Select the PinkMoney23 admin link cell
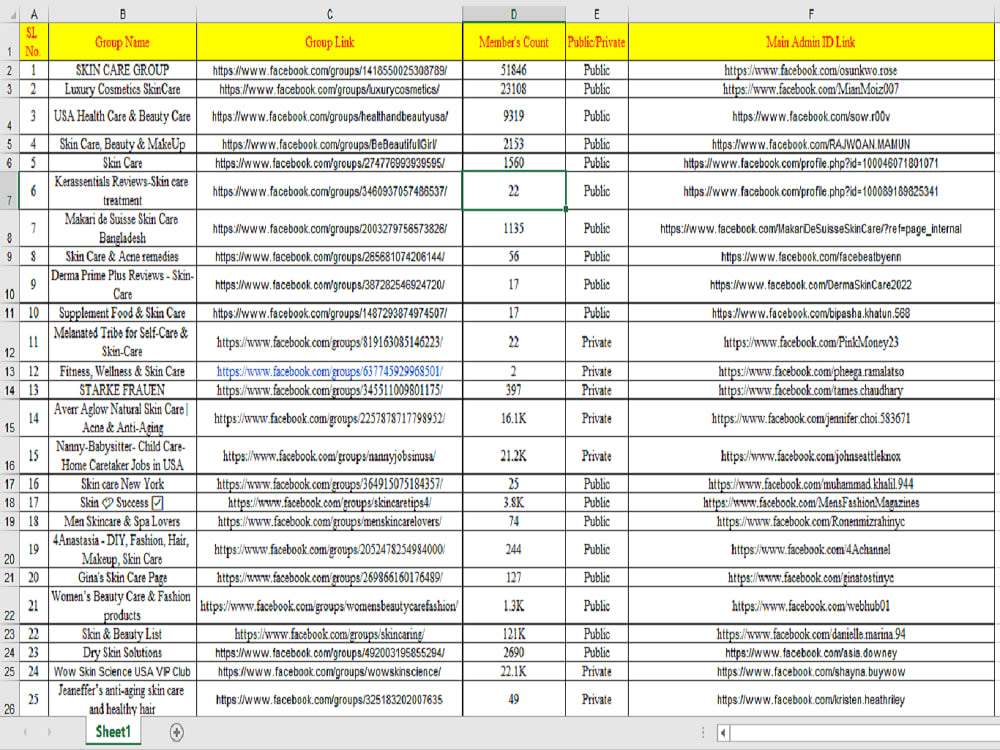This screenshot has height=750, width=1000. tap(811, 342)
